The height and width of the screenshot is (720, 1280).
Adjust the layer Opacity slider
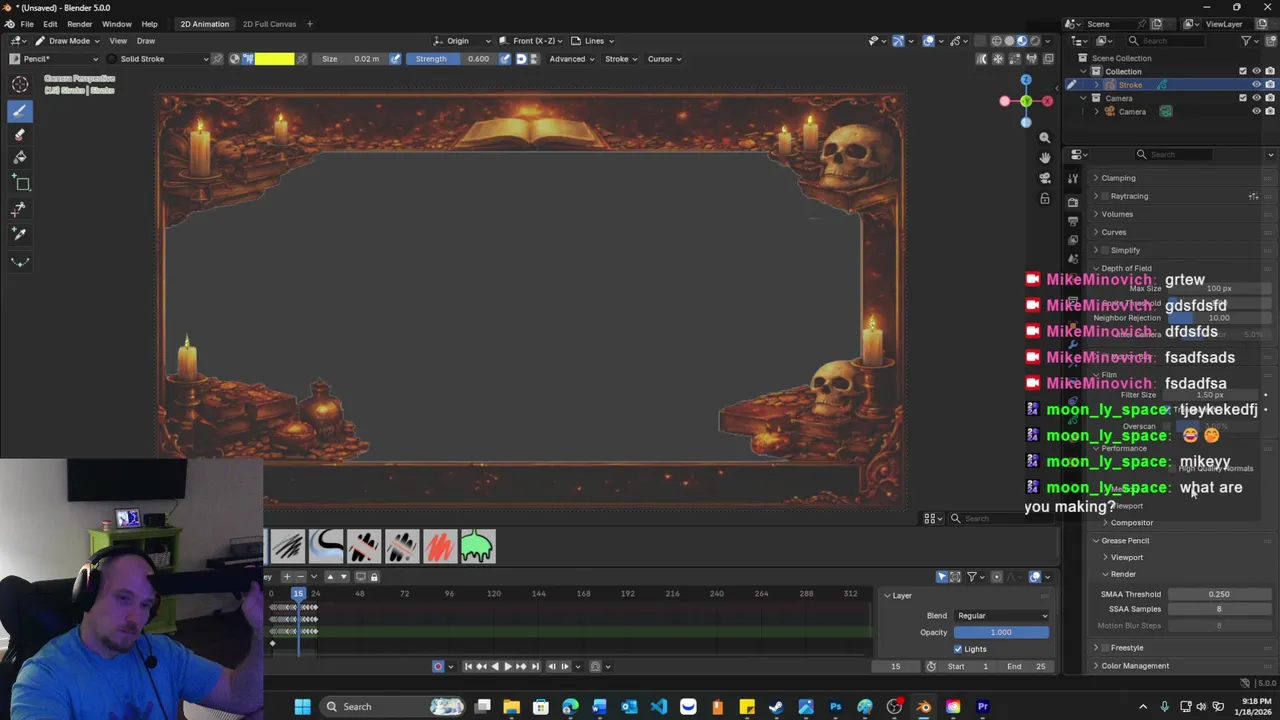pyautogui.click(x=1001, y=633)
